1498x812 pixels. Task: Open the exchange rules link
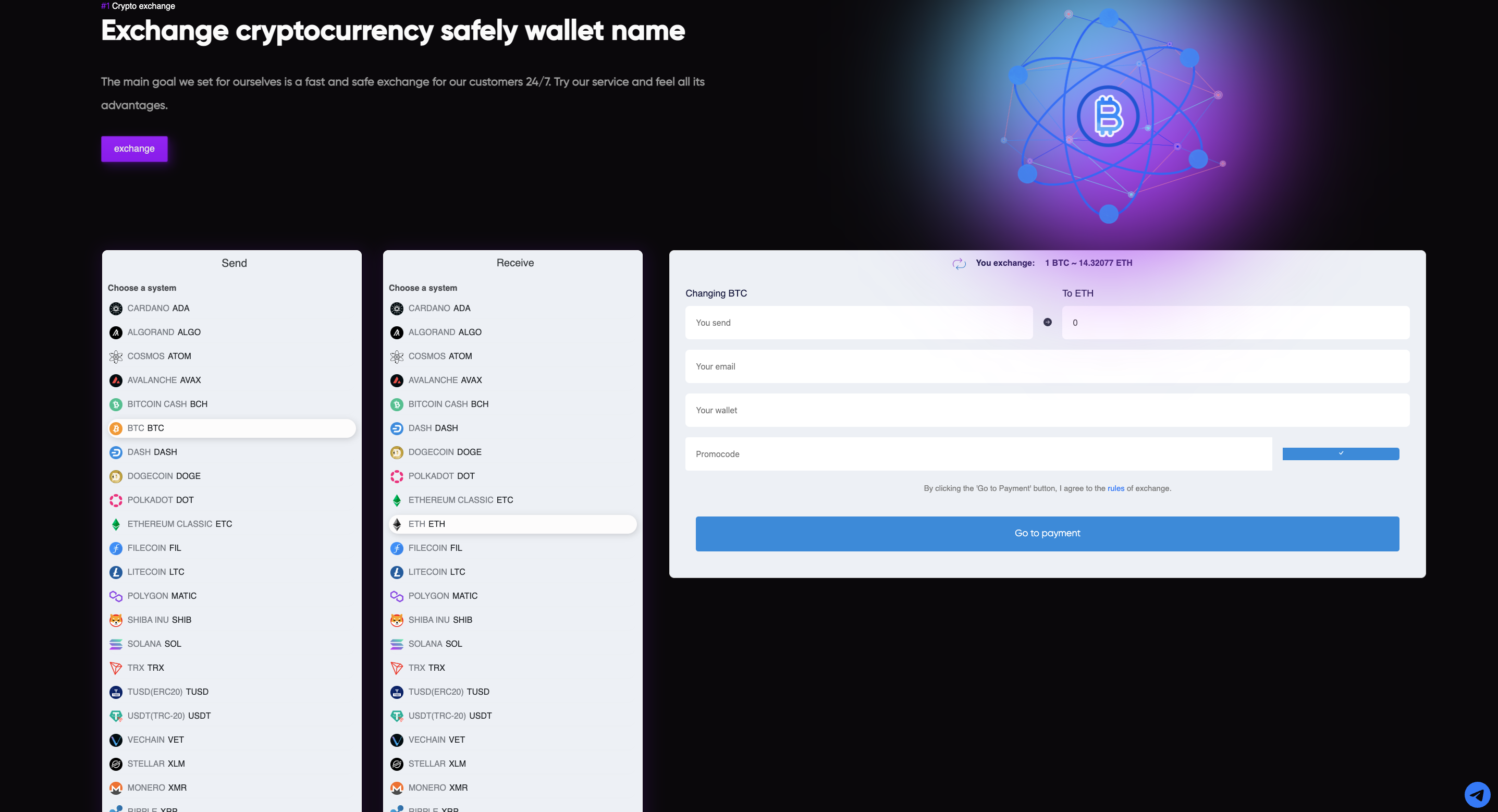coord(1115,488)
